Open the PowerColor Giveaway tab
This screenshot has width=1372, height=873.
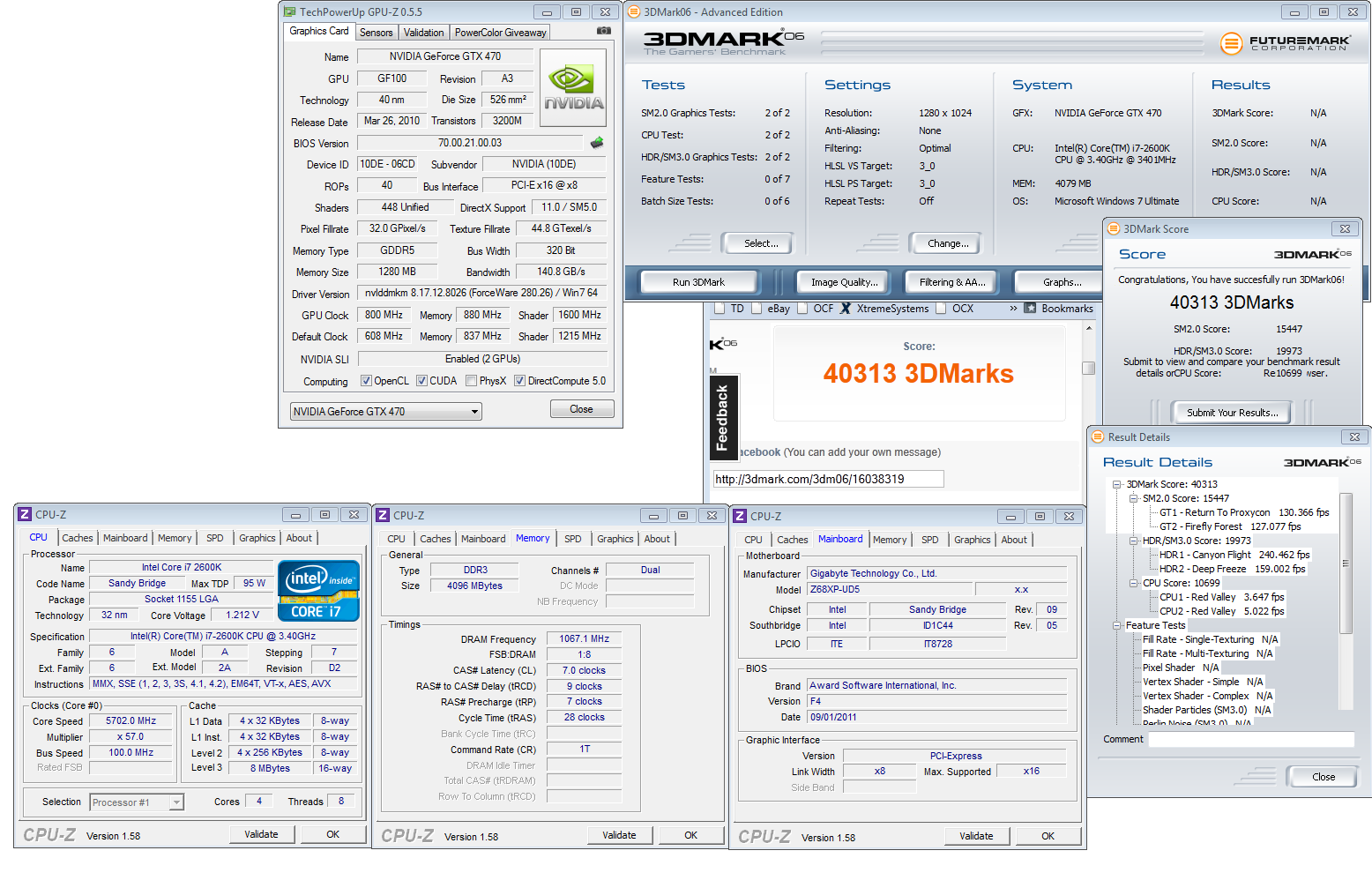point(500,33)
